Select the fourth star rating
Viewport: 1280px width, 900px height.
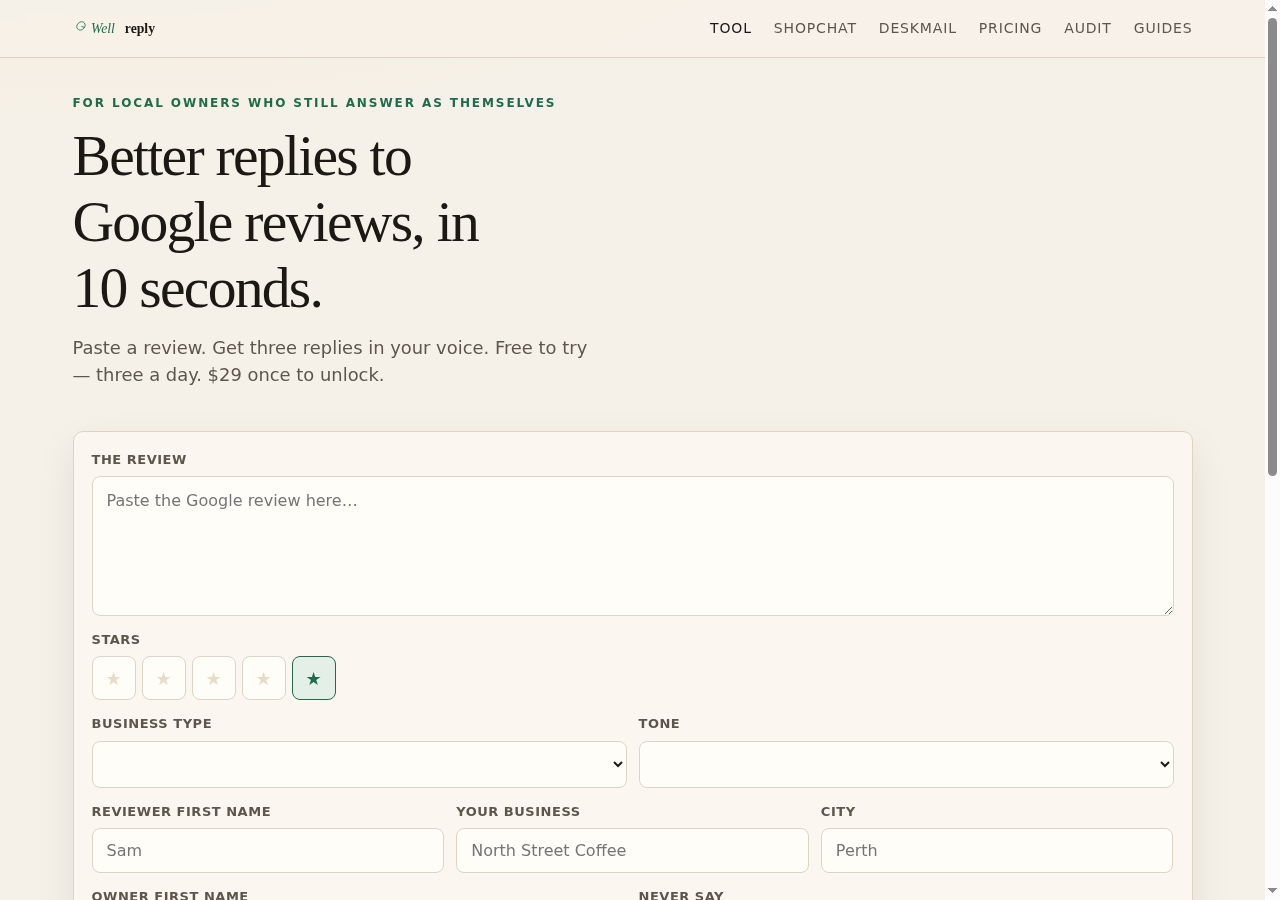tap(264, 678)
